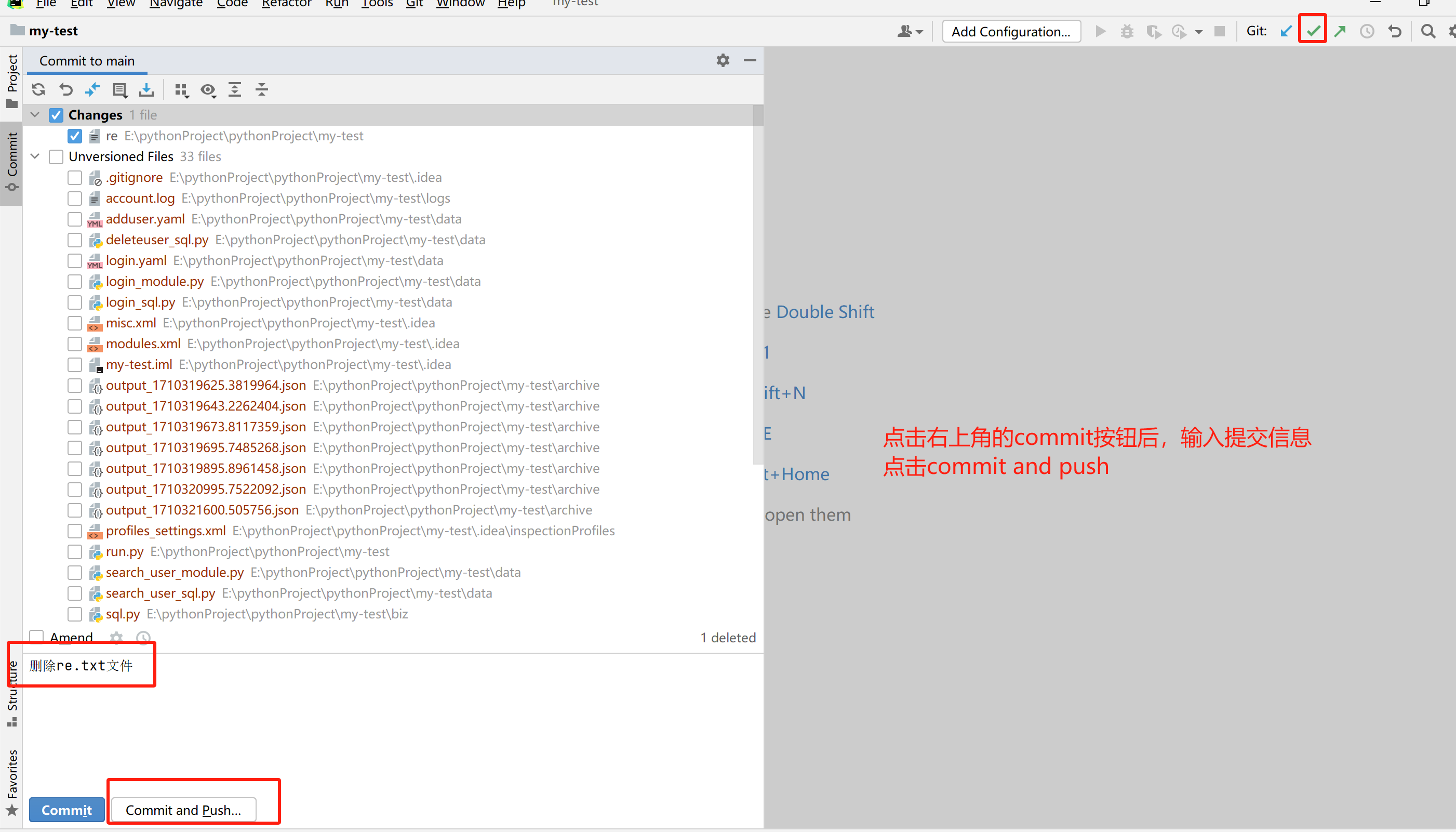Collapse the Changes tree node
Viewport: 1456px width, 832px height.
pyautogui.click(x=35, y=115)
